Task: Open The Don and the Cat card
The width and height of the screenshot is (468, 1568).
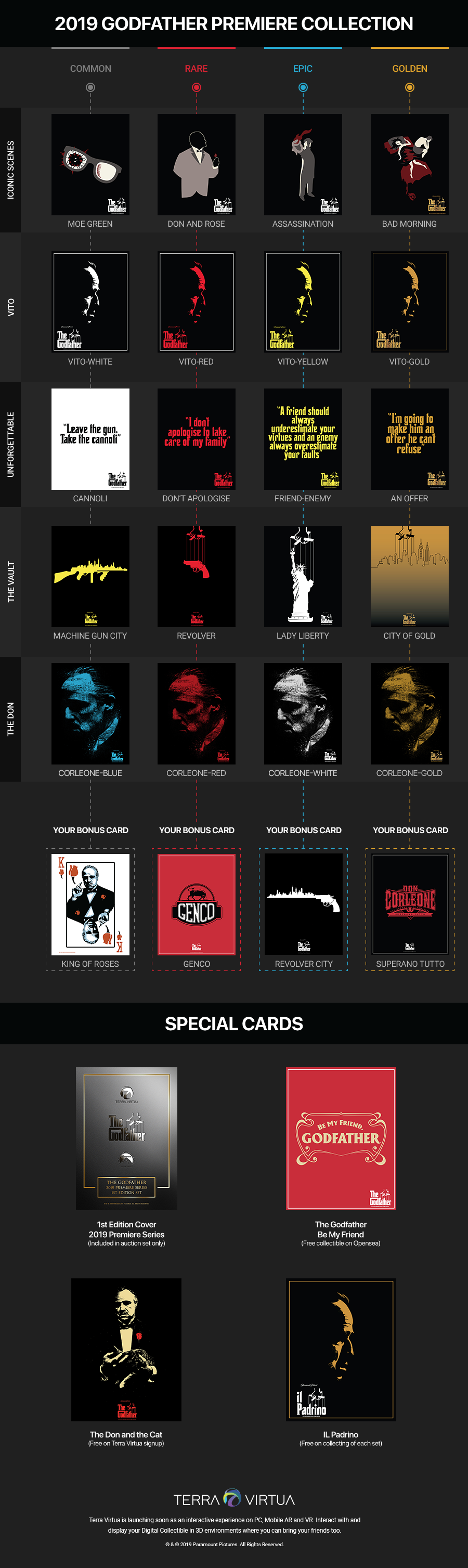Action: tap(126, 1350)
